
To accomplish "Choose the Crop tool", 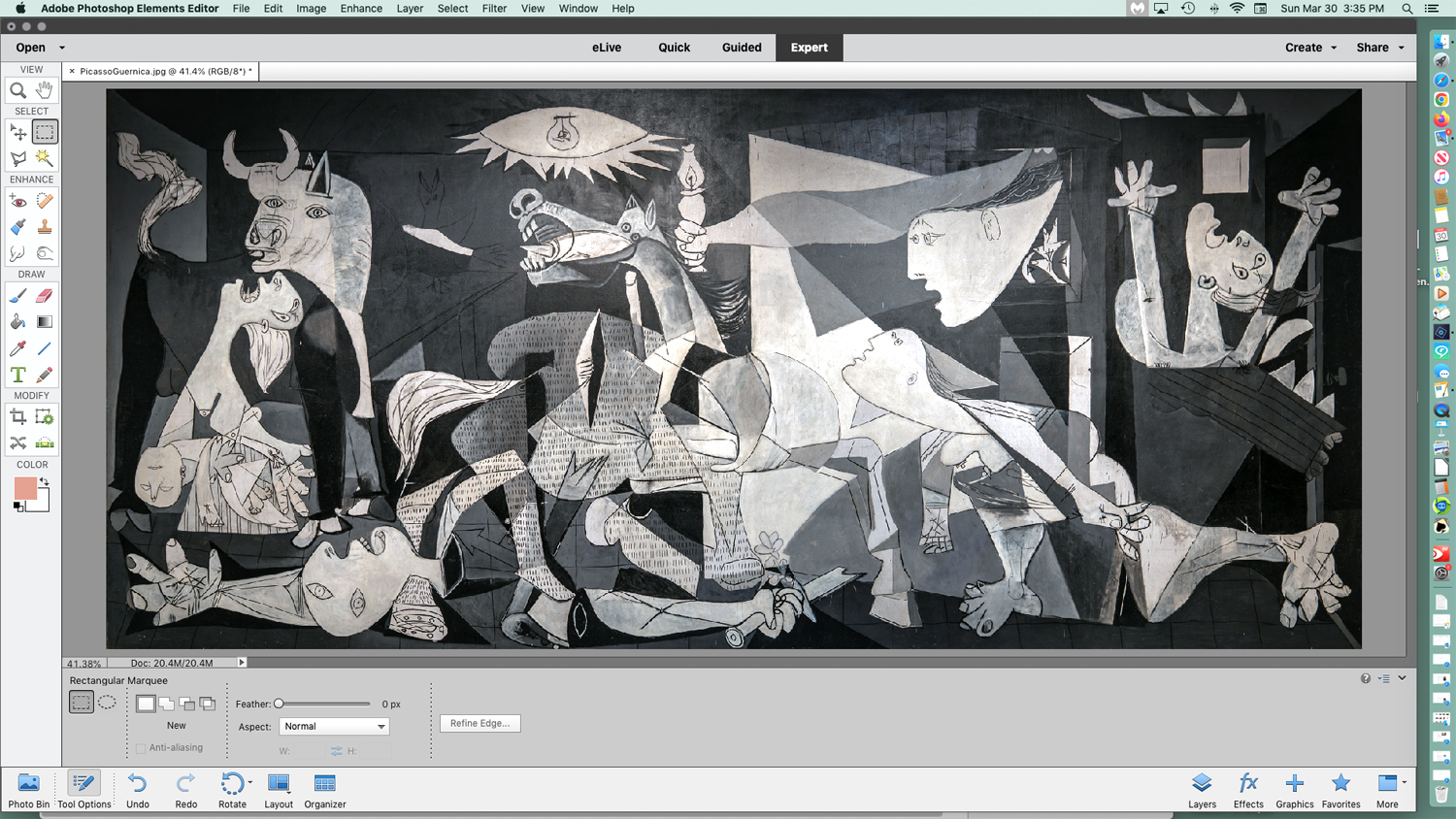I will click(17, 417).
